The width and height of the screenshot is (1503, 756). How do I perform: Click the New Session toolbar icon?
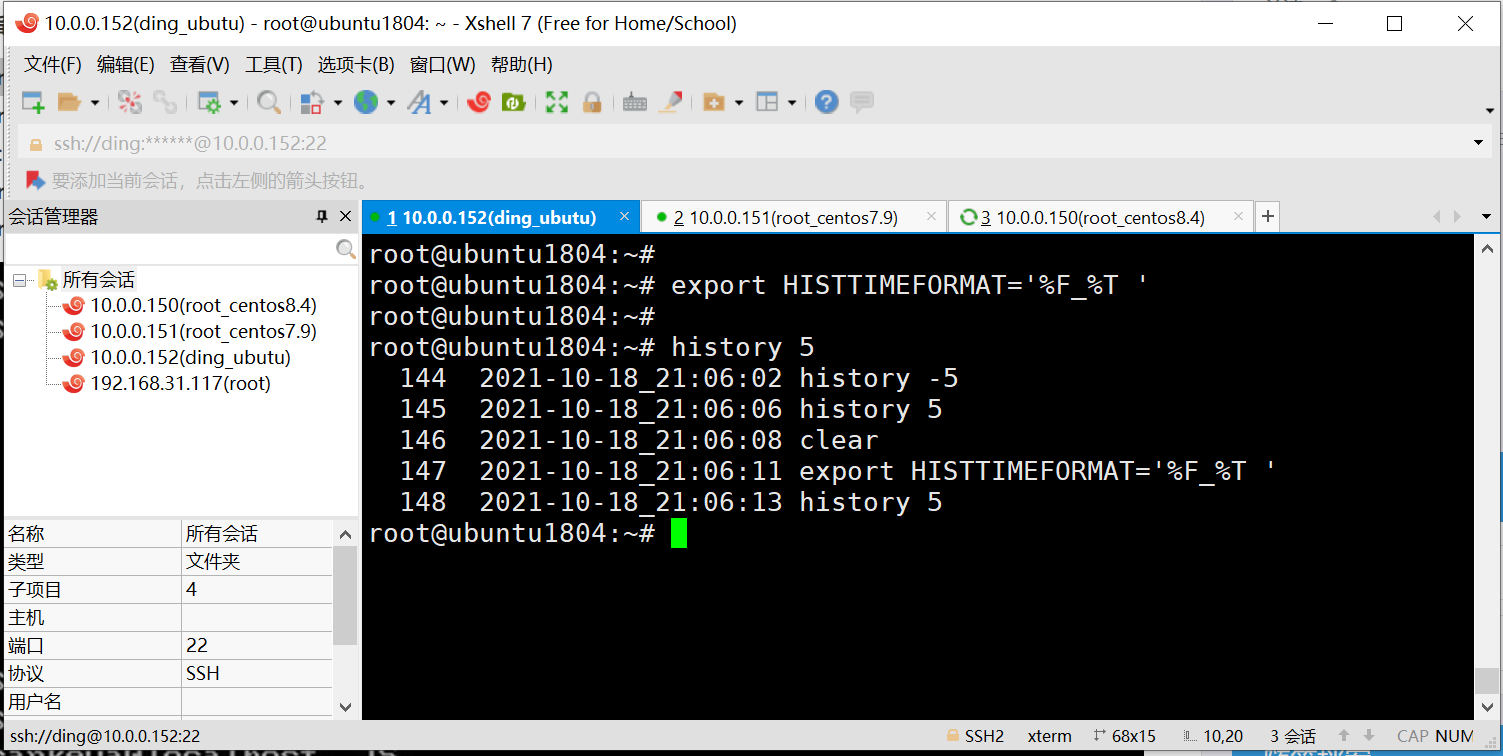pyautogui.click(x=33, y=102)
